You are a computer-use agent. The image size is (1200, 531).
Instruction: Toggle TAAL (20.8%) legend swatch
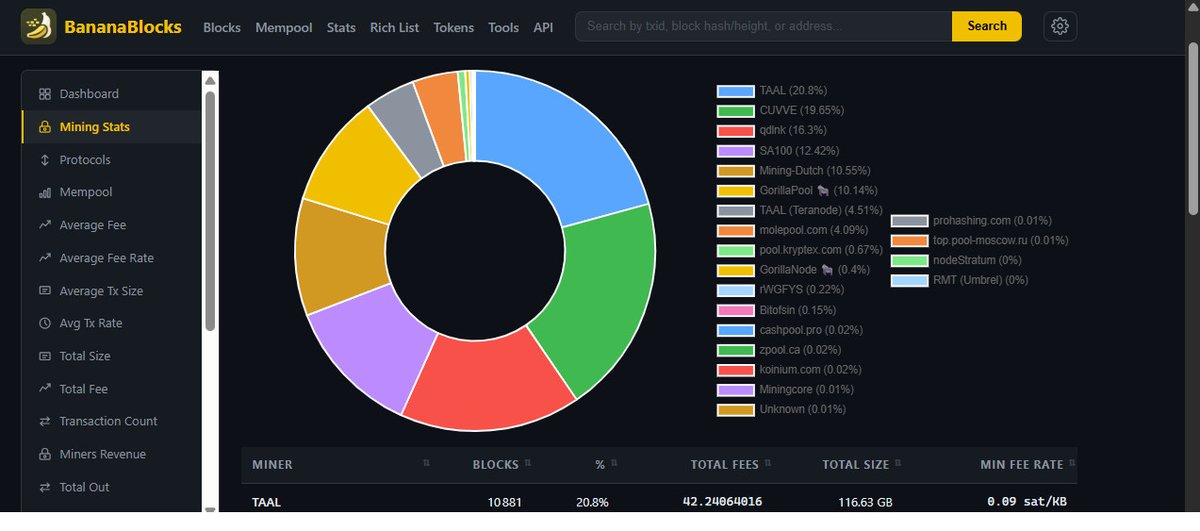pos(735,91)
